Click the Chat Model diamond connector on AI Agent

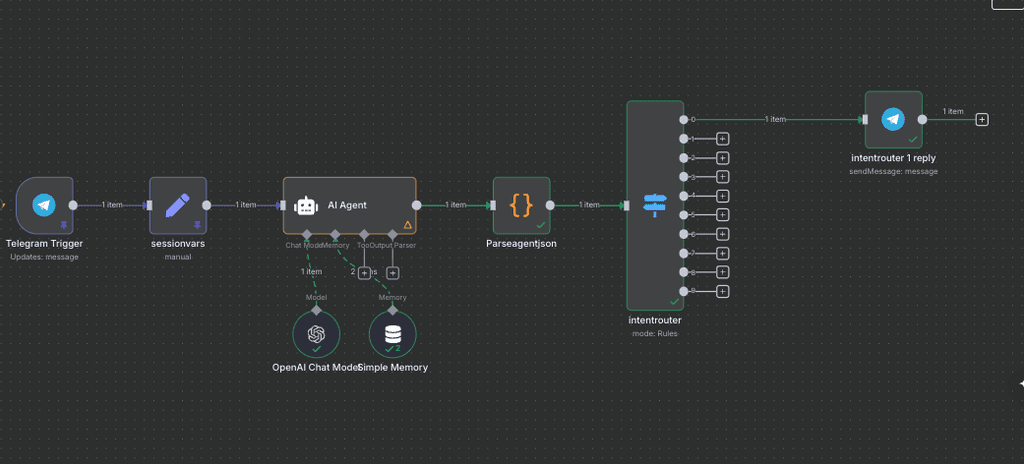pos(307,234)
